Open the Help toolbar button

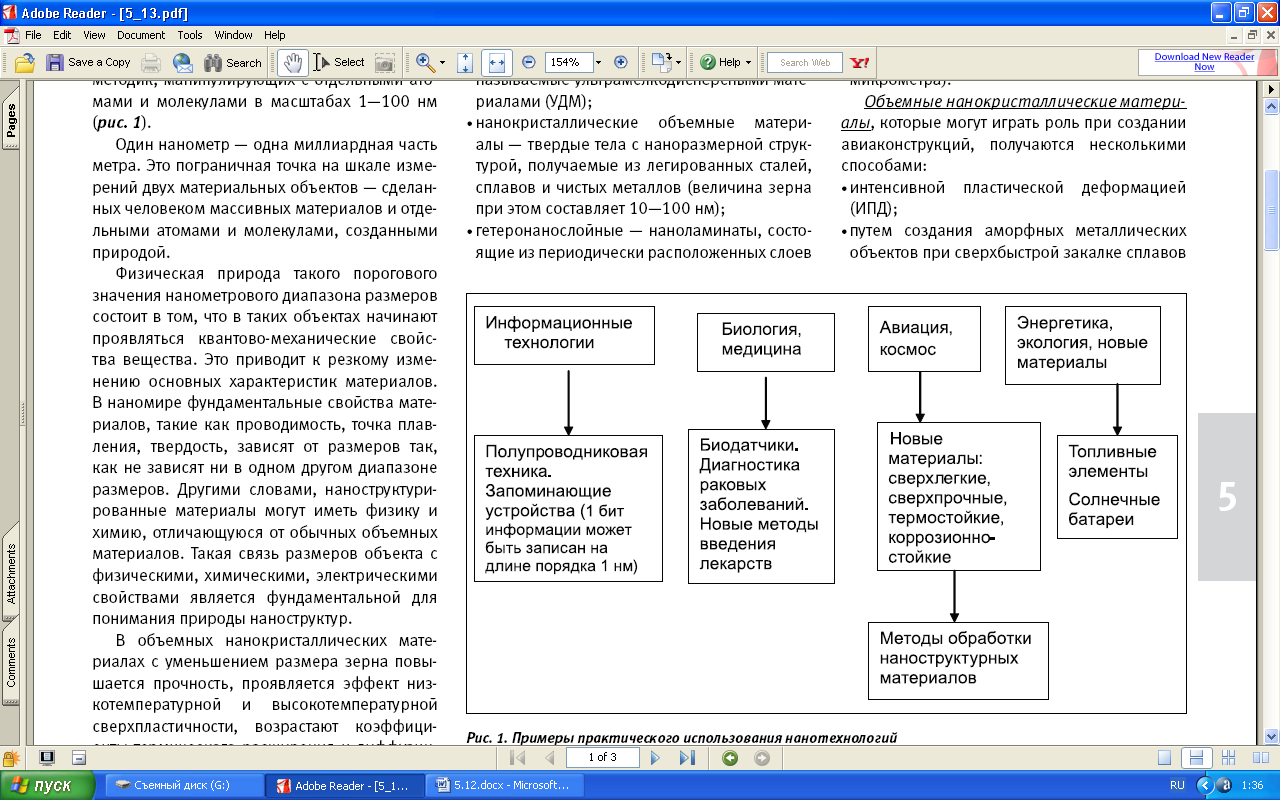coord(722,62)
